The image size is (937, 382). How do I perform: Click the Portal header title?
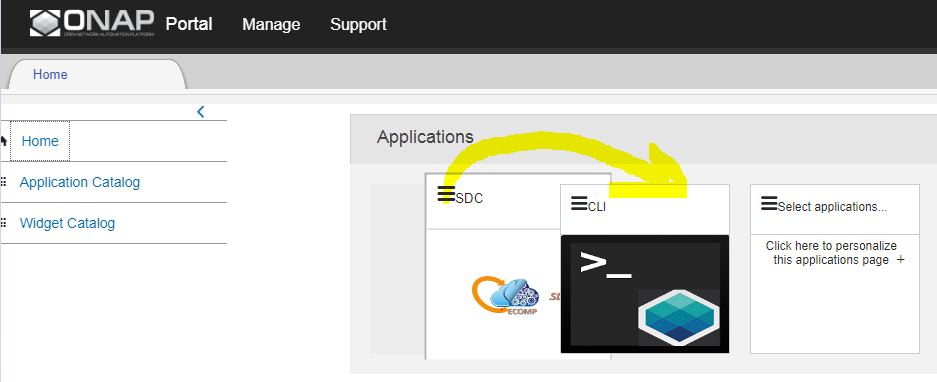point(189,24)
